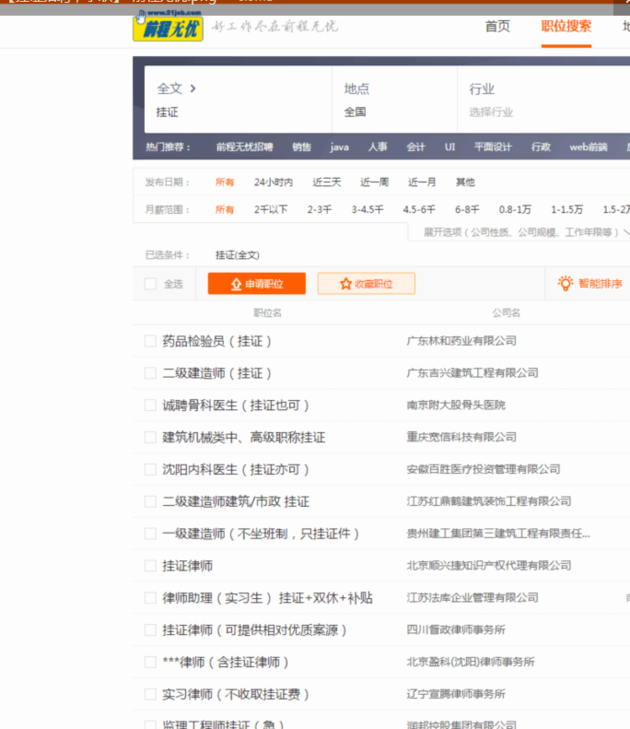The width and height of the screenshot is (630, 729).
Task: Select hot keyword 平面设计
Action: [x=493, y=147]
